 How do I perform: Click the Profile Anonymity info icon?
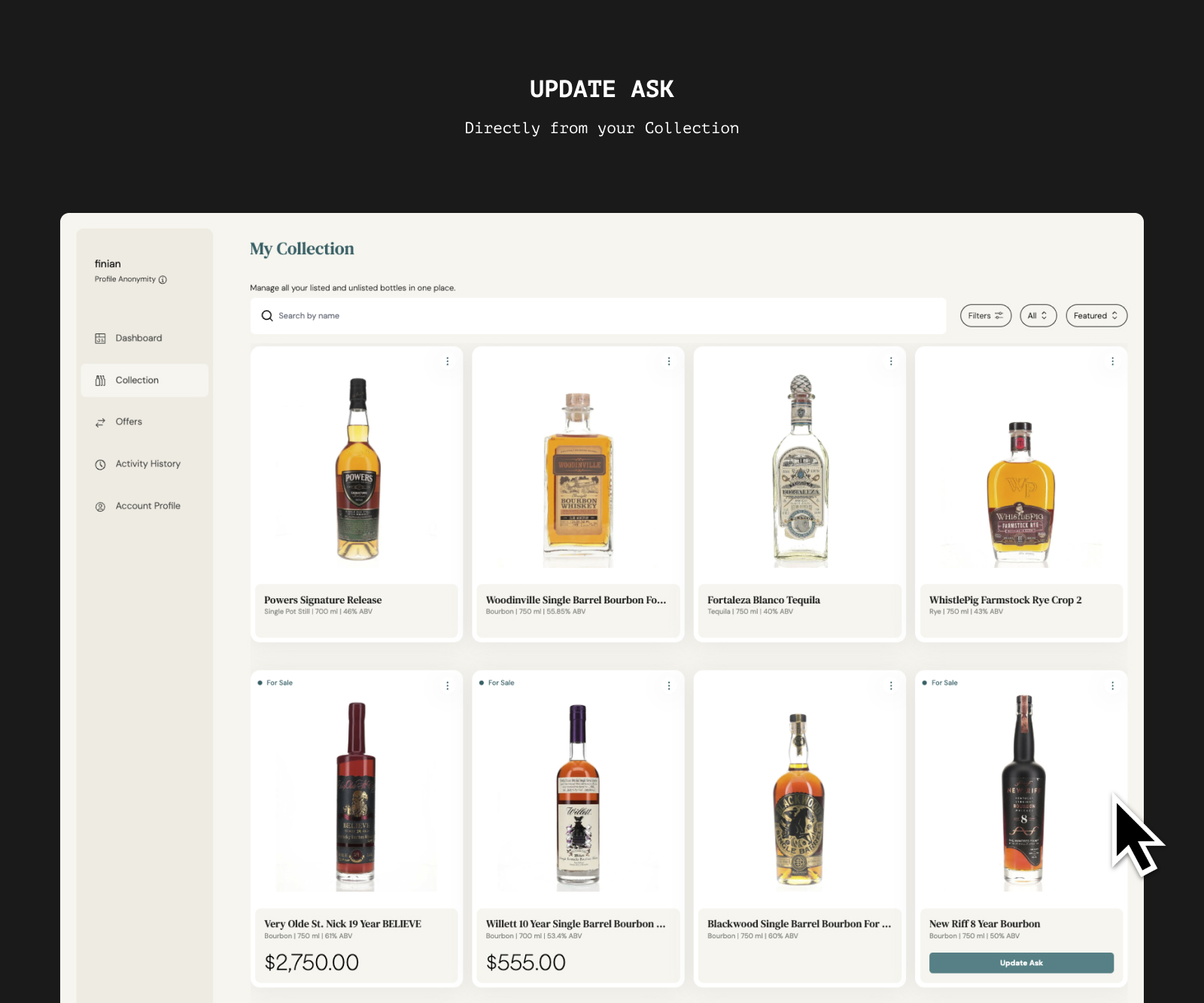click(163, 280)
